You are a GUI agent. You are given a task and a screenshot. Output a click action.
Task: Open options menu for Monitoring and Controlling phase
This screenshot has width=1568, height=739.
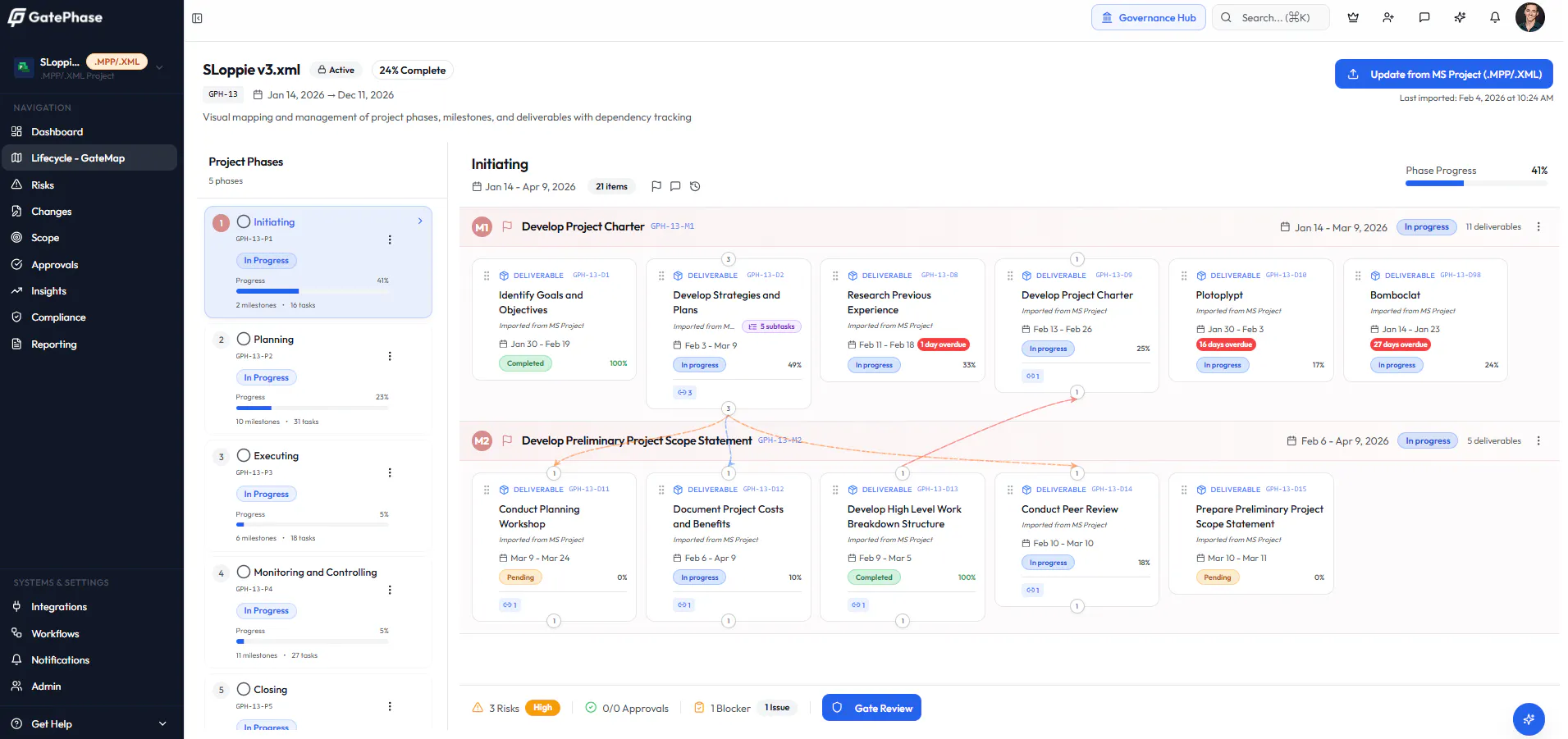[390, 590]
